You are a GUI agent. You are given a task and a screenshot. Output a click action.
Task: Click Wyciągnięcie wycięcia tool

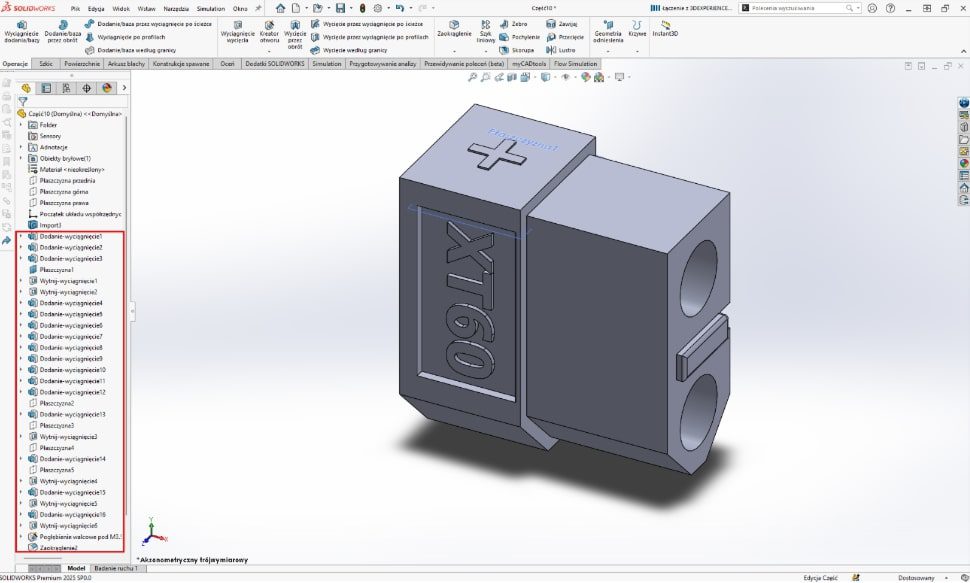tap(237, 32)
